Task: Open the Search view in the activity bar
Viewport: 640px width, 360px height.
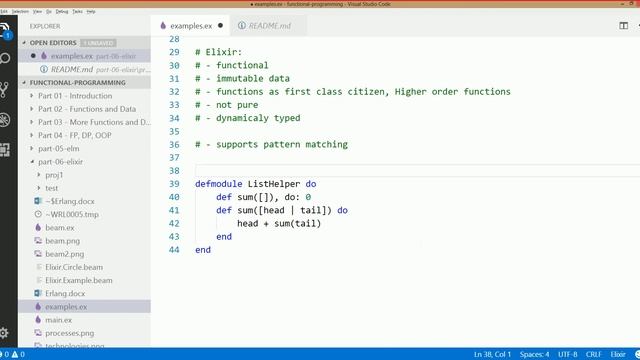Action: pos(4,58)
